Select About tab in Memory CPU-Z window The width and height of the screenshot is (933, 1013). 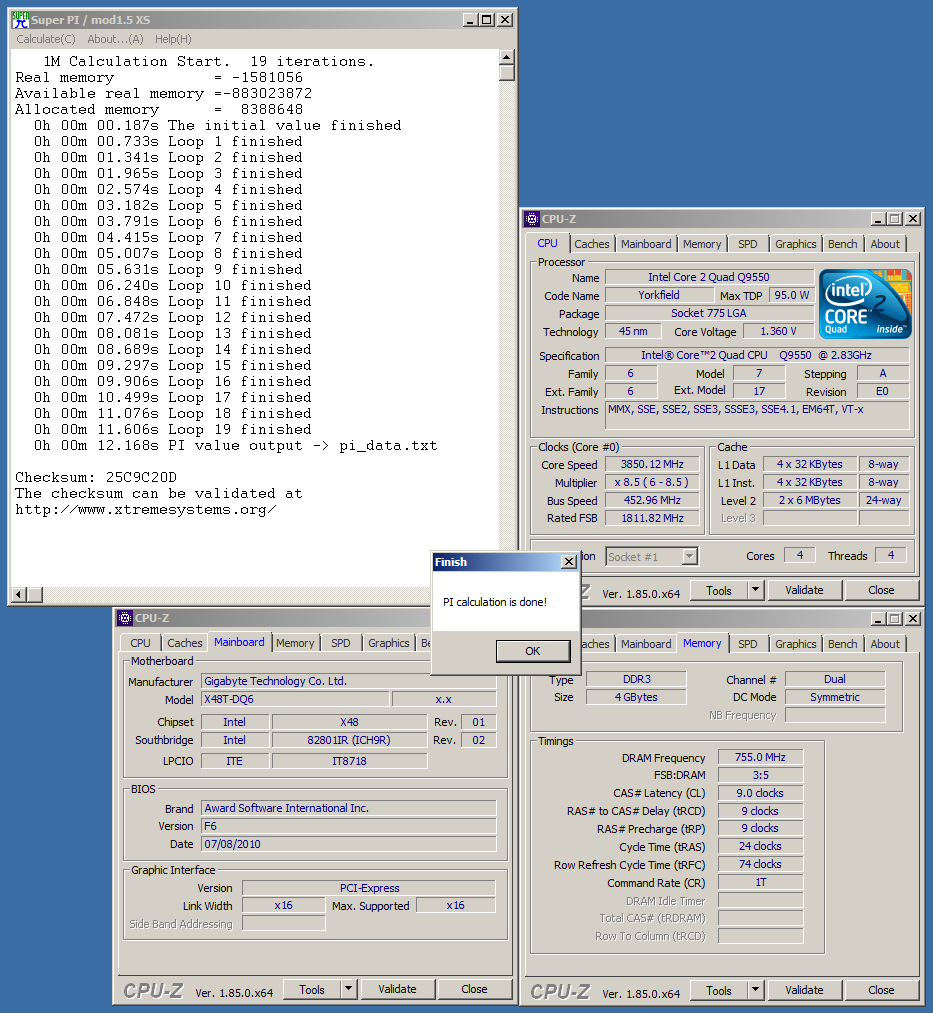coord(885,644)
